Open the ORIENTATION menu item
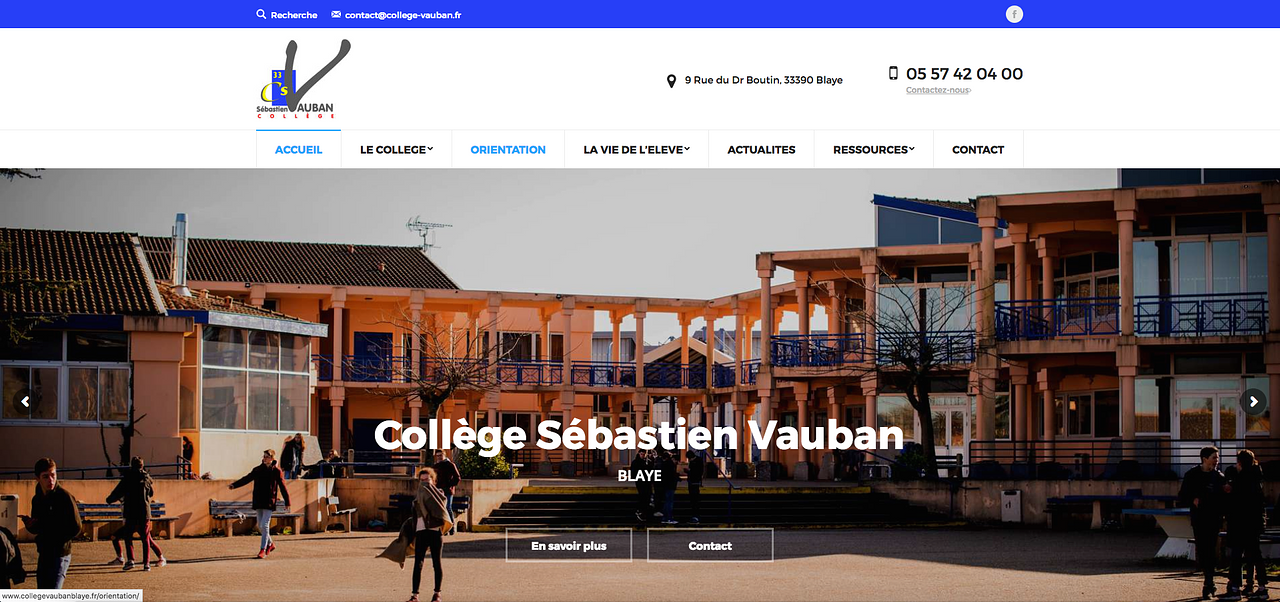1280x602 pixels. point(508,150)
